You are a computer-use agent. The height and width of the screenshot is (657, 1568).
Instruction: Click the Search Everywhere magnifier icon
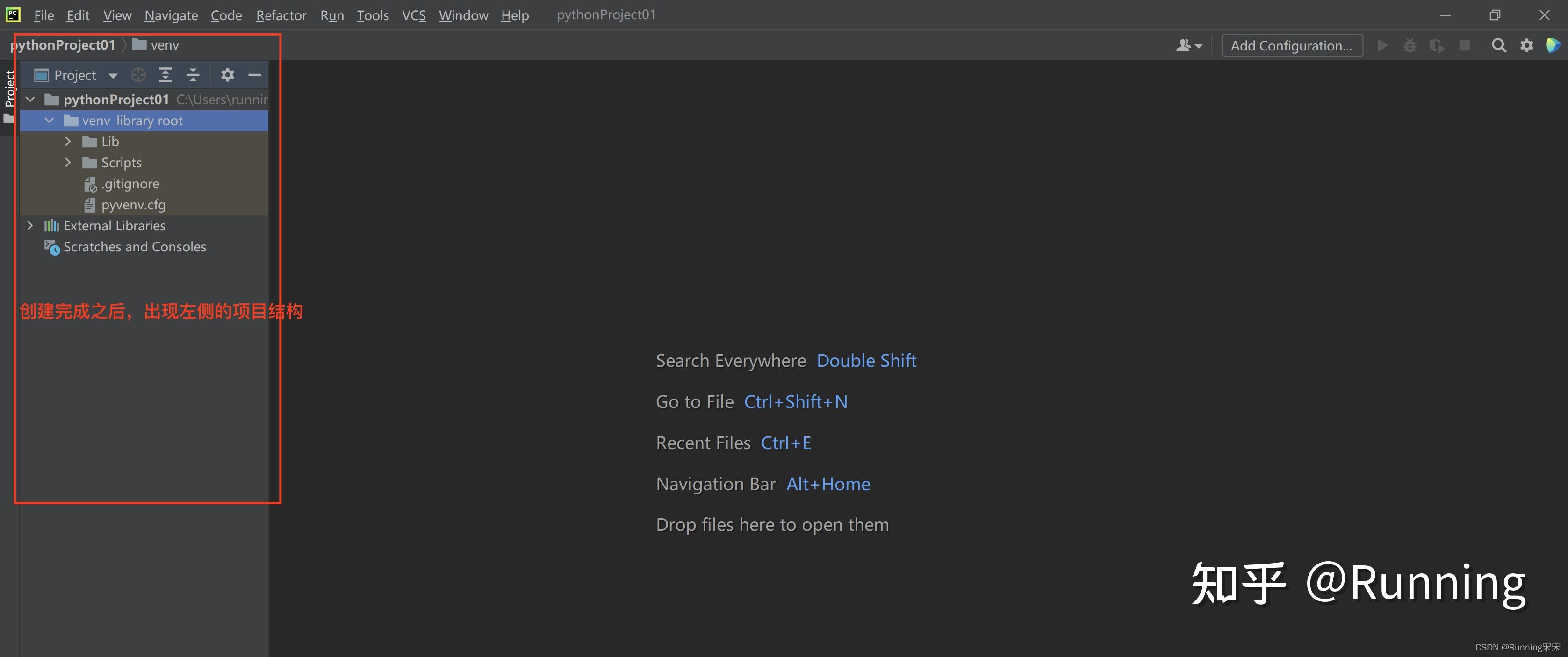click(x=1499, y=46)
